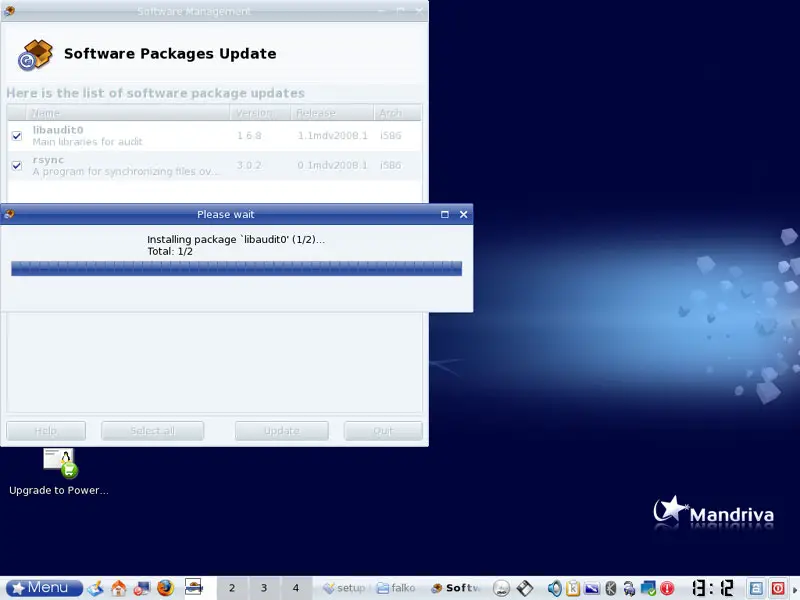Switch to virtual desktop 2

(x=232, y=588)
